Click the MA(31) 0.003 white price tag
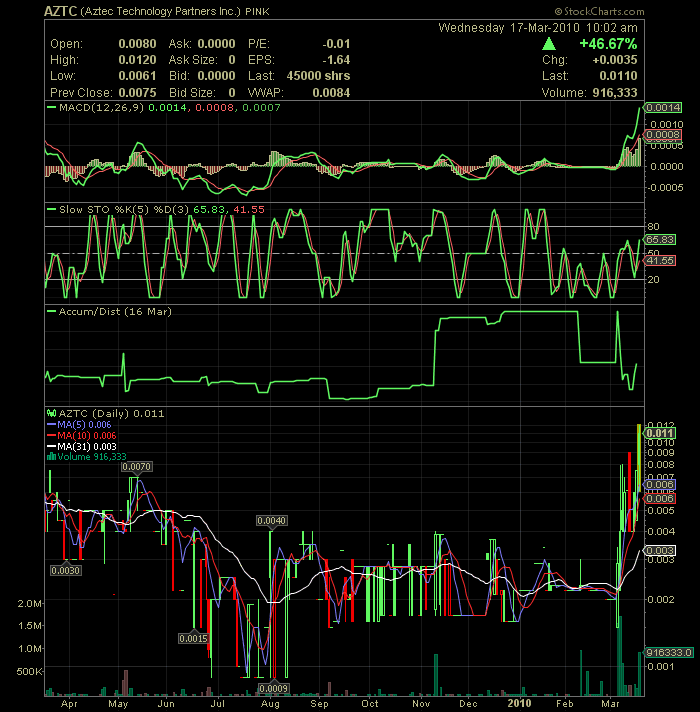This screenshot has height=712, width=700. pyautogui.click(x=660, y=550)
